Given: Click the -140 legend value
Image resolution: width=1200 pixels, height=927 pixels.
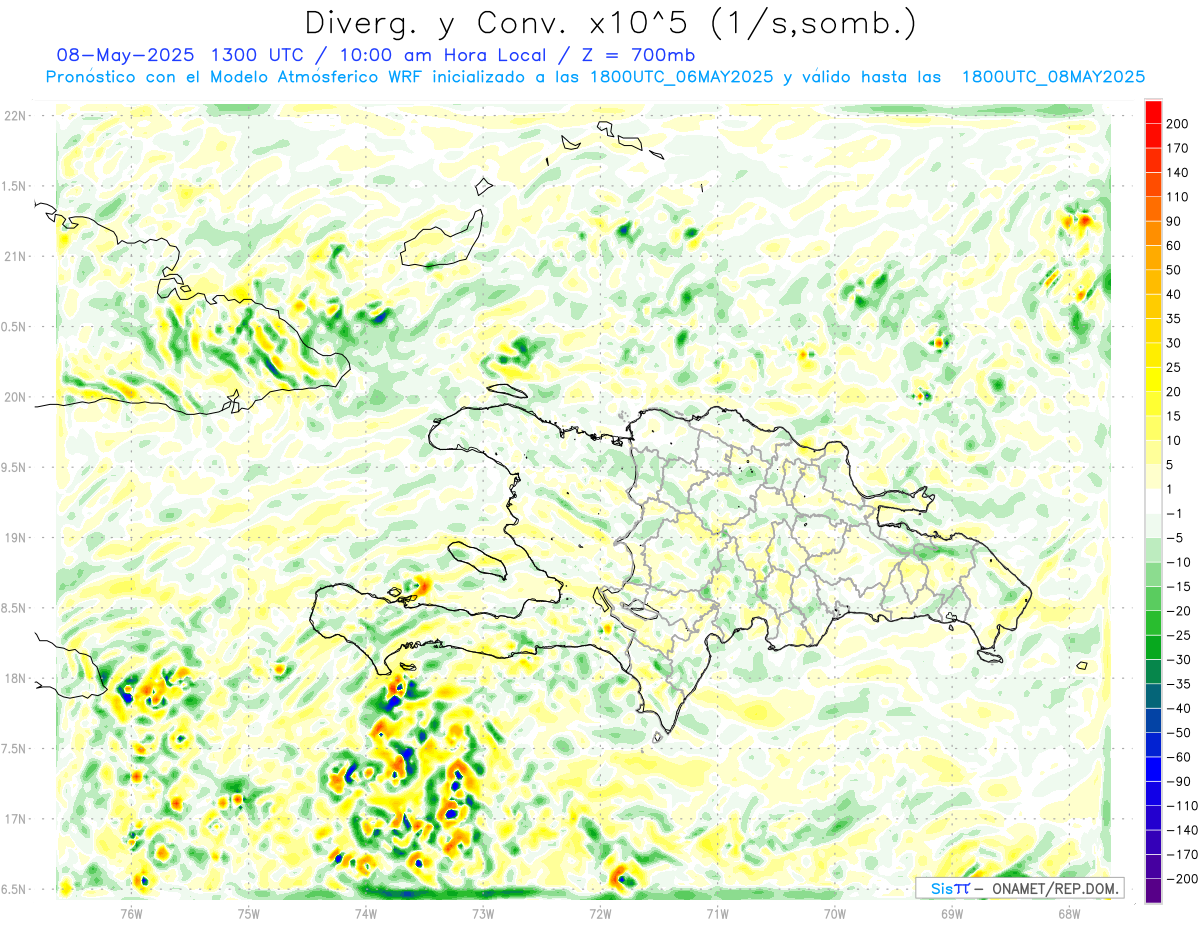Looking at the screenshot, I should point(1182,830).
